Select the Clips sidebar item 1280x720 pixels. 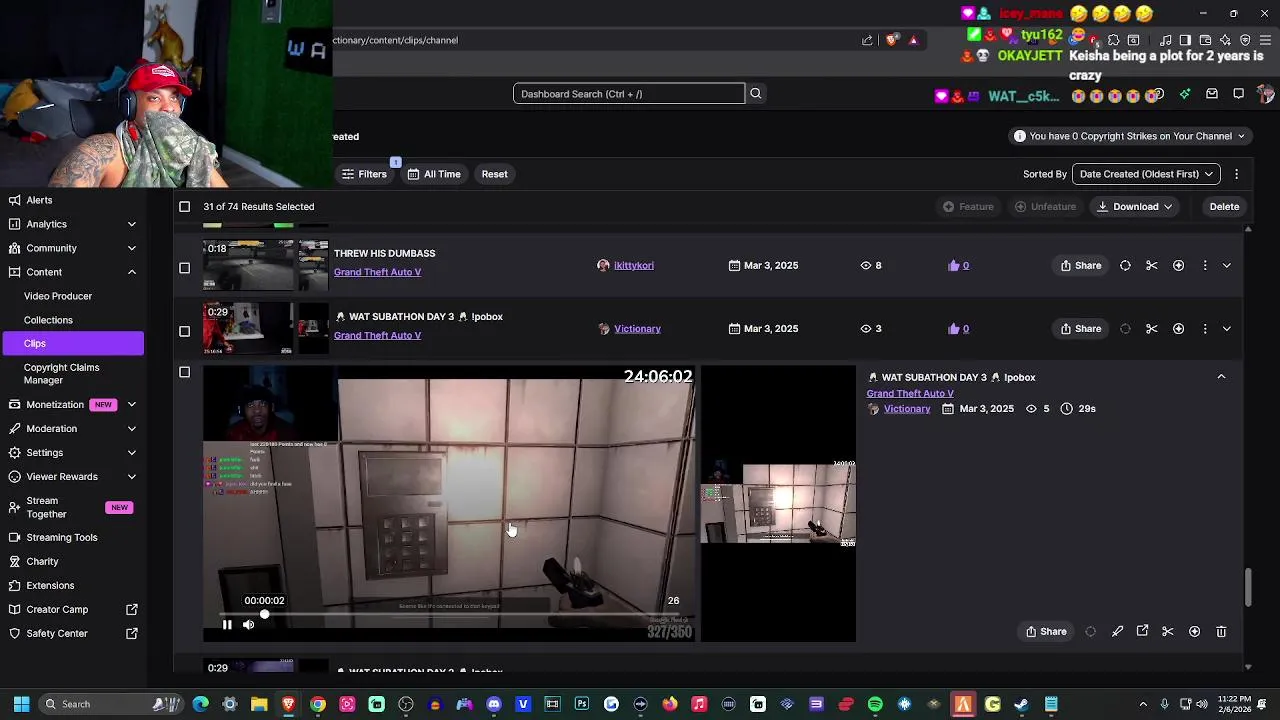72,343
